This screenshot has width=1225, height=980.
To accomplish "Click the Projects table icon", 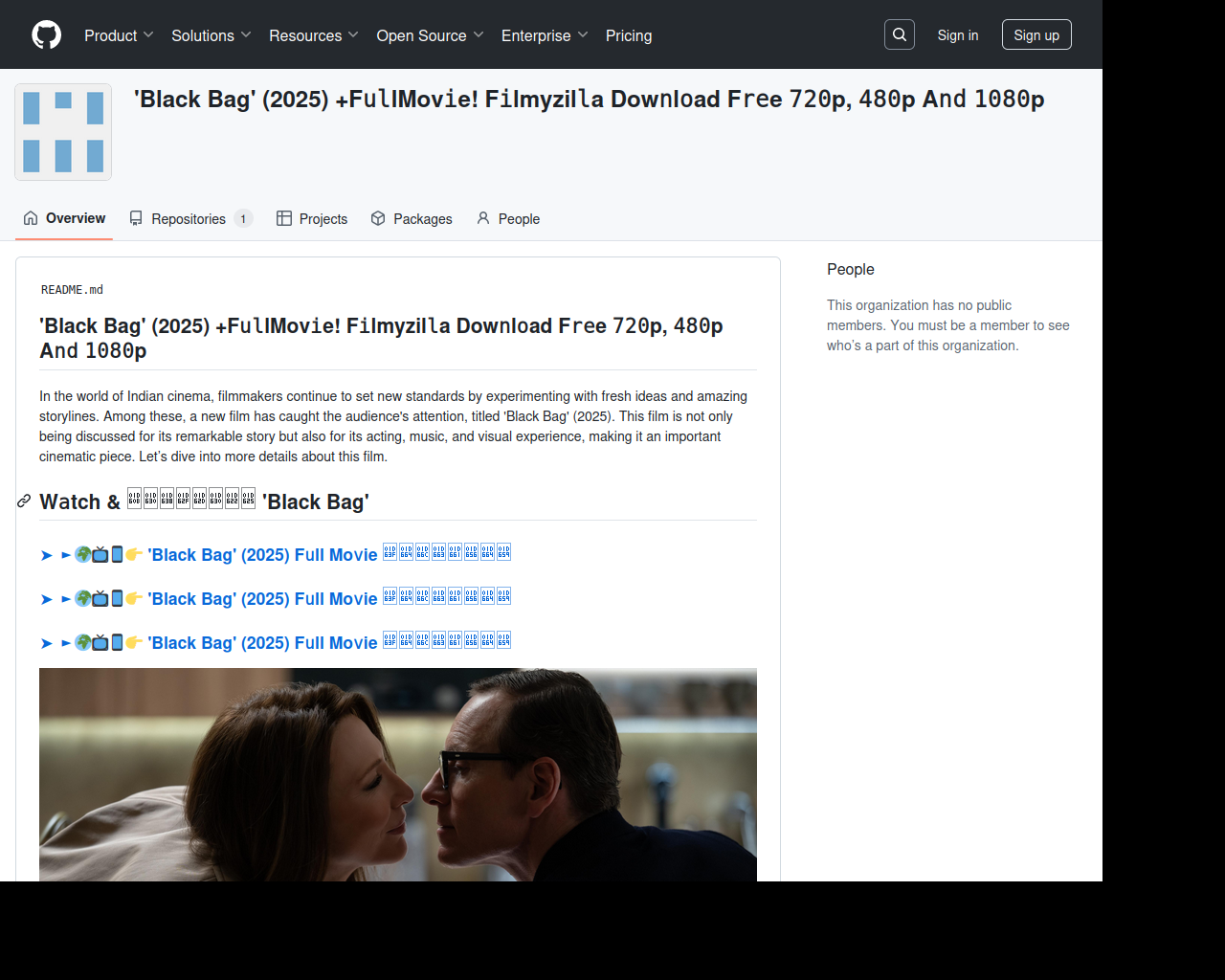I will 284,218.
